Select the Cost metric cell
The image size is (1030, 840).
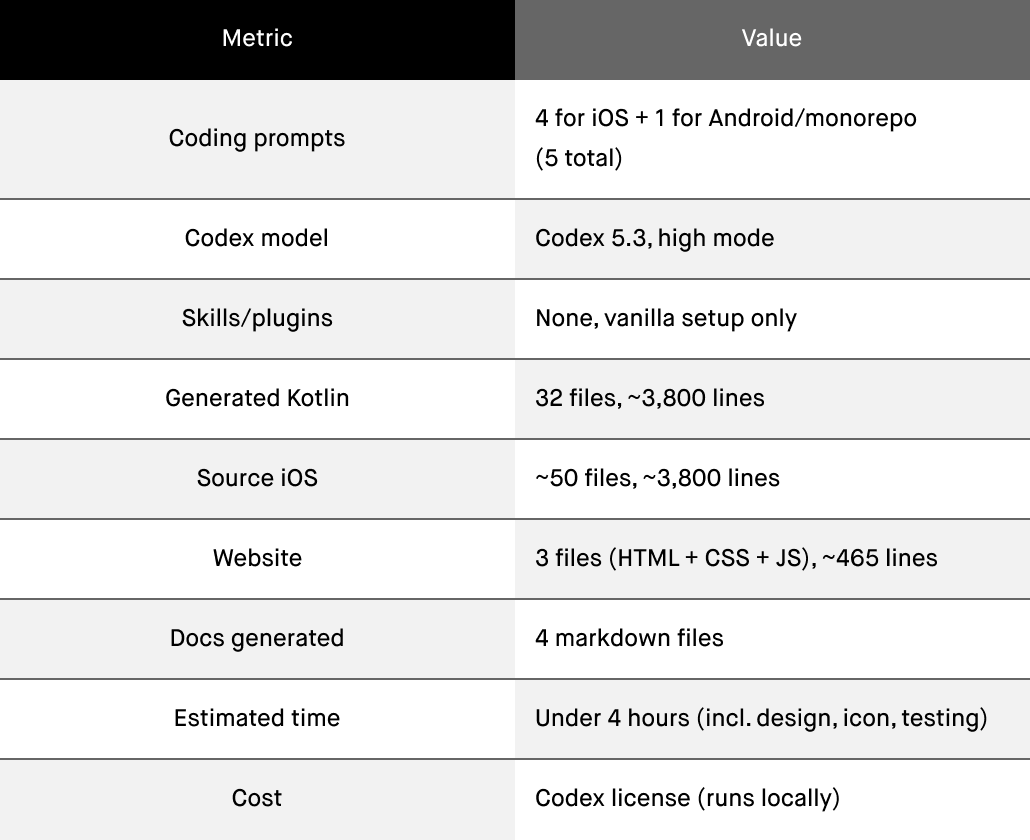[x=257, y=799]
